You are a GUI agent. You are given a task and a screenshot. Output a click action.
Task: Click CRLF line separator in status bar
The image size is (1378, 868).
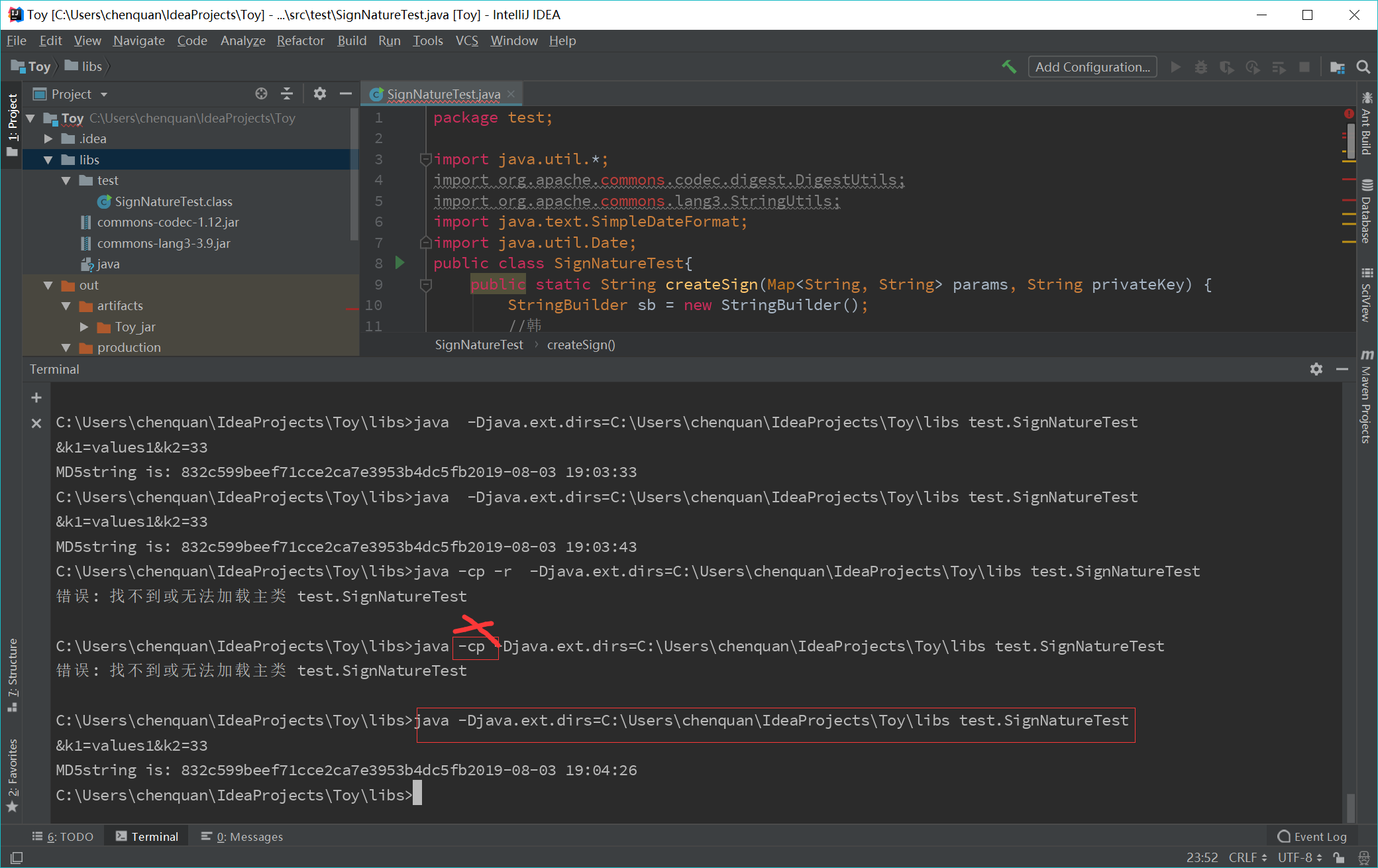tap(1247, 857)
